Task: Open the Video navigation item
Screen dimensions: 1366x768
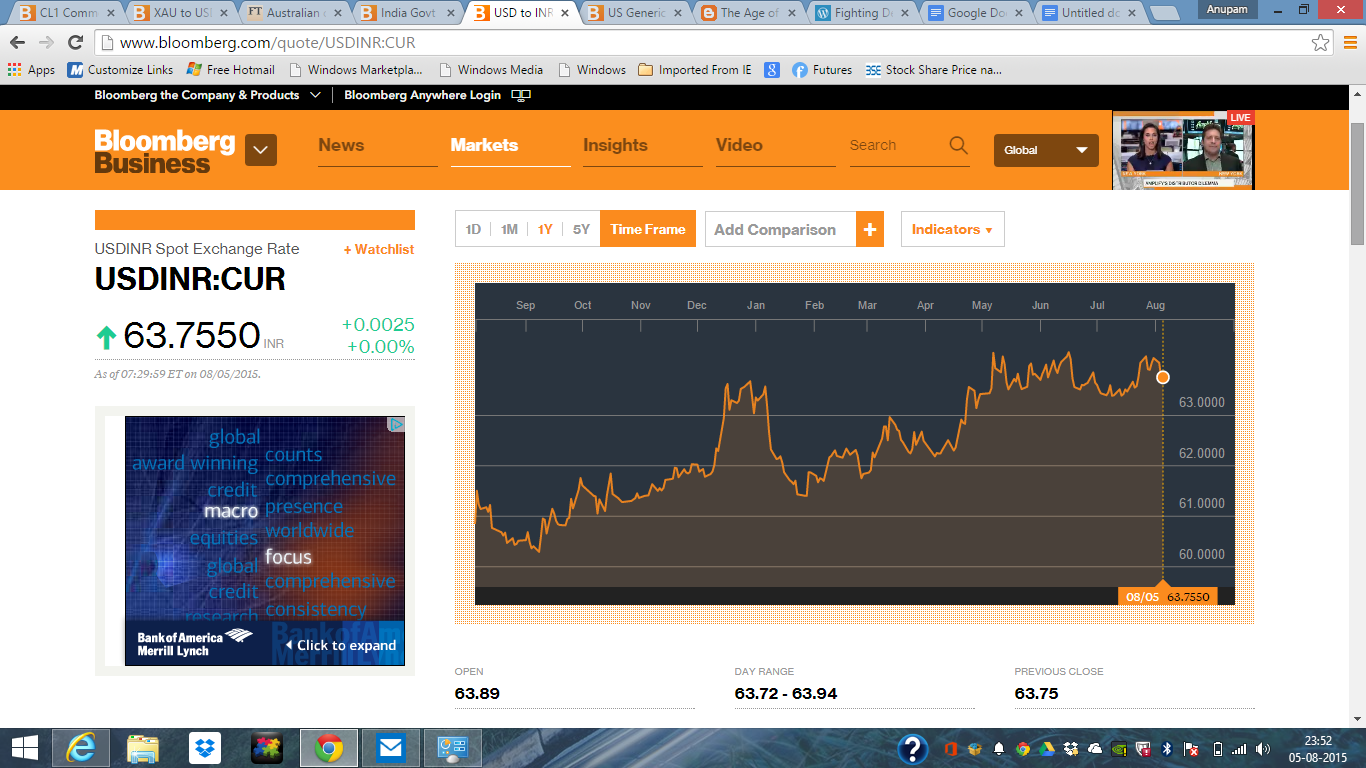Action: pos(739,145)
